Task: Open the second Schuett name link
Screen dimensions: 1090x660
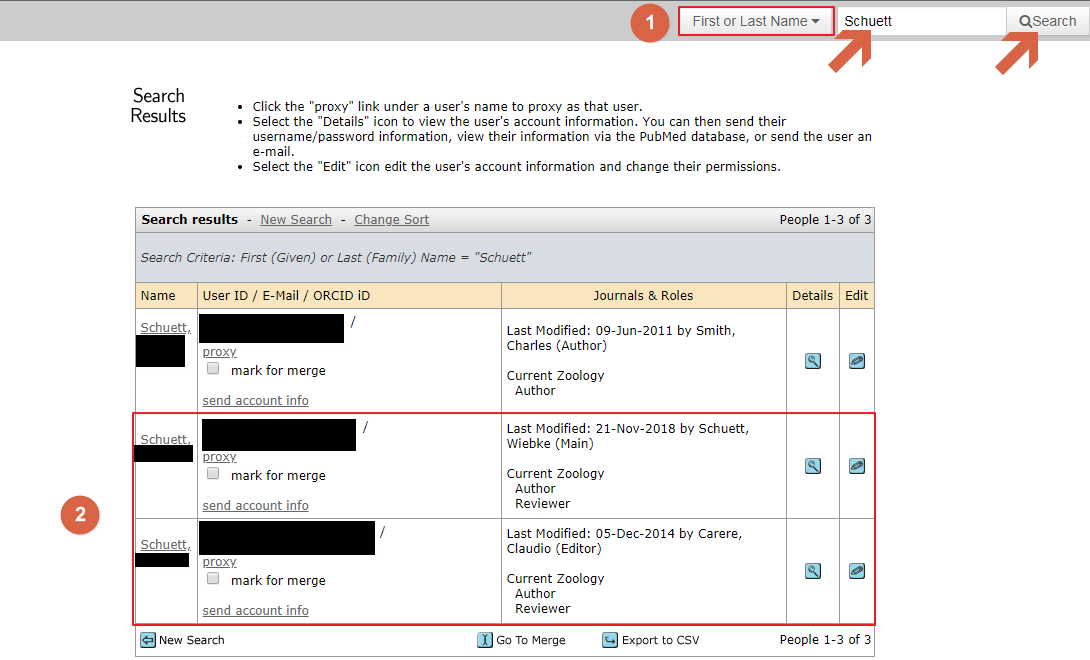Action: (164, 440)
